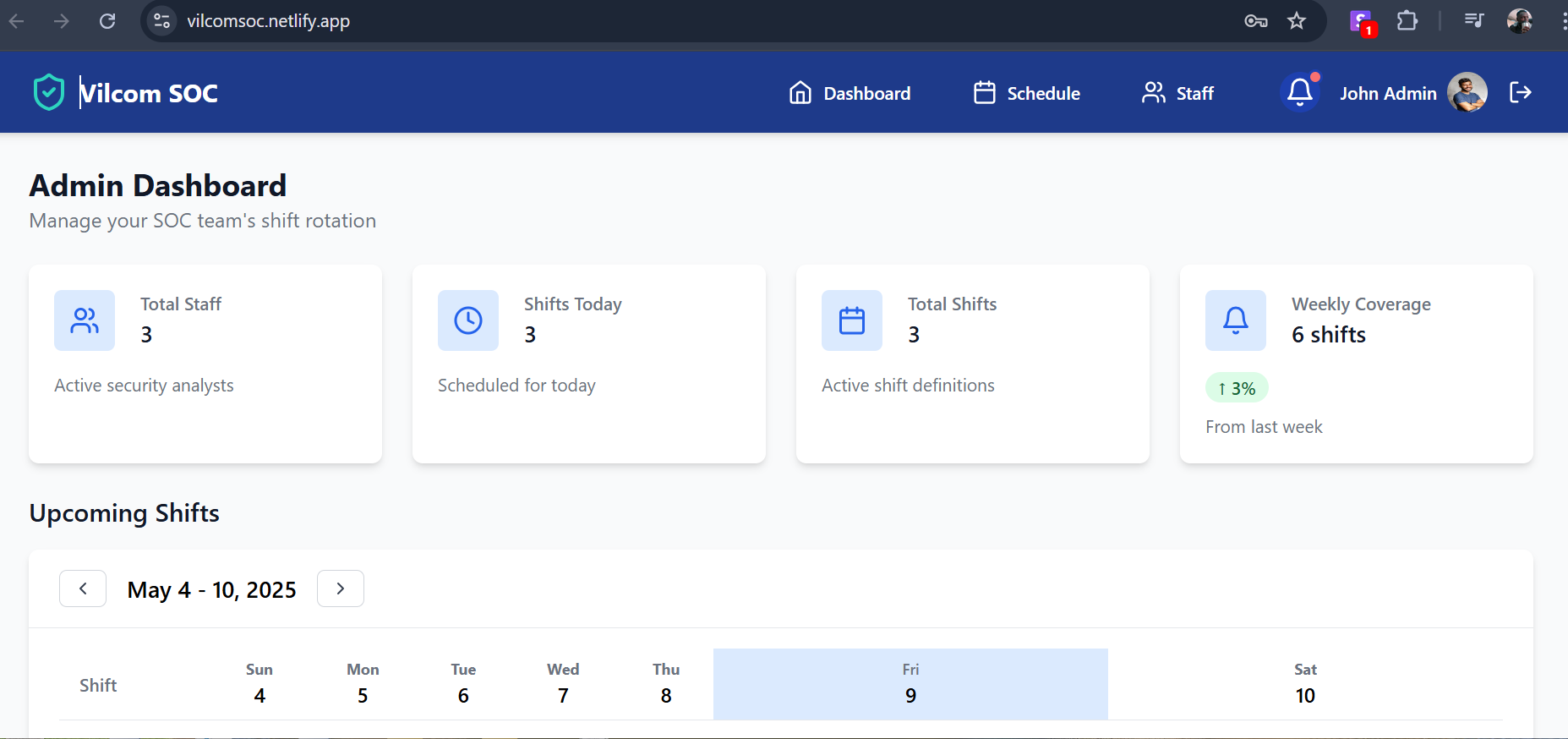This screenshot has width=1568, height=739.
Task: Click John Admin profile avatar
Action: tap(1467, 92)
